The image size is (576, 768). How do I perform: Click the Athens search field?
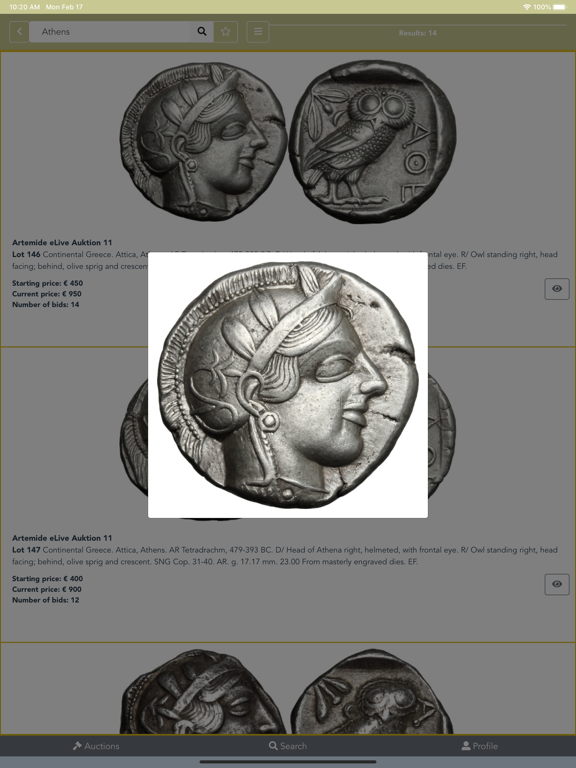[110, 32]
